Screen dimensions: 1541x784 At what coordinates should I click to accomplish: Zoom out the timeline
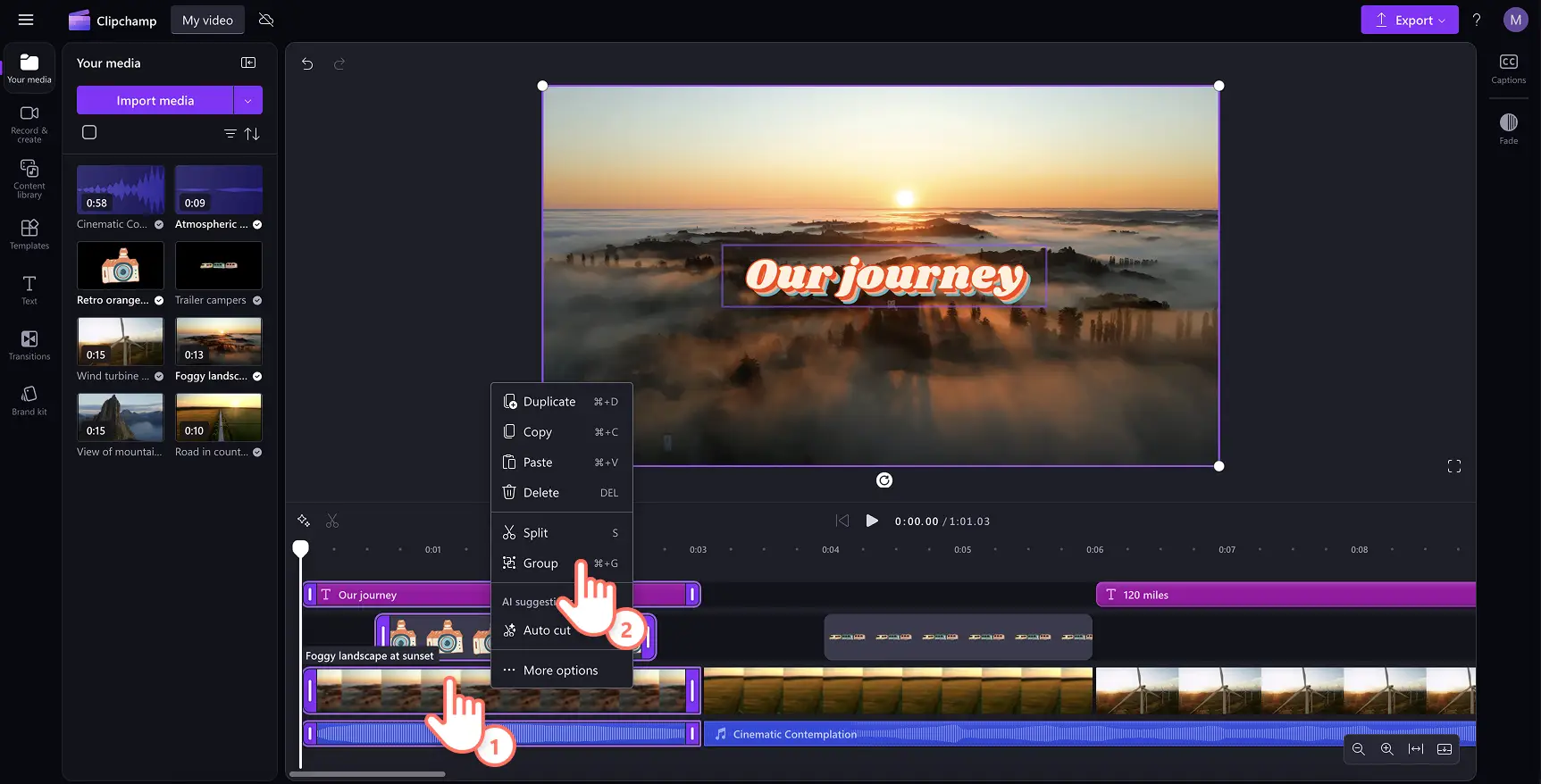1359,749
